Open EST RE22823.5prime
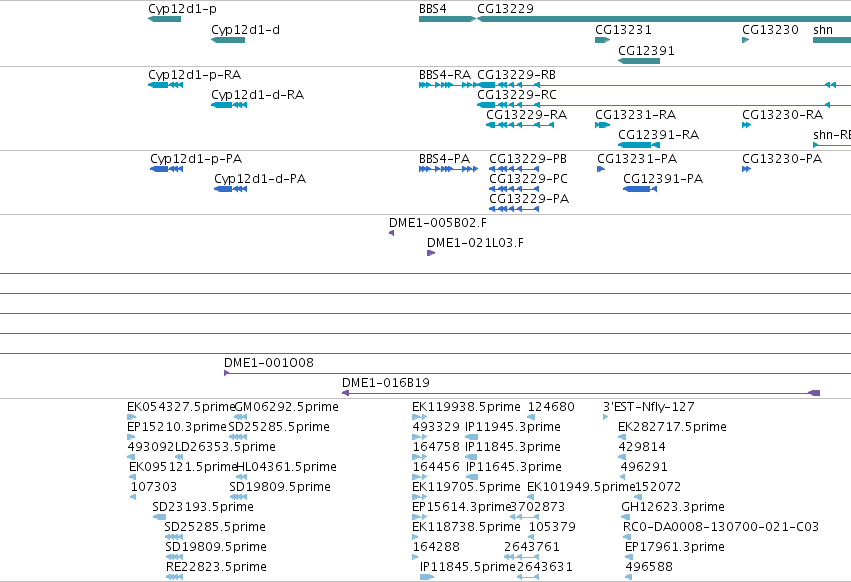The height and width of the screenshot is (582, 851). click(x=174, y=577)
